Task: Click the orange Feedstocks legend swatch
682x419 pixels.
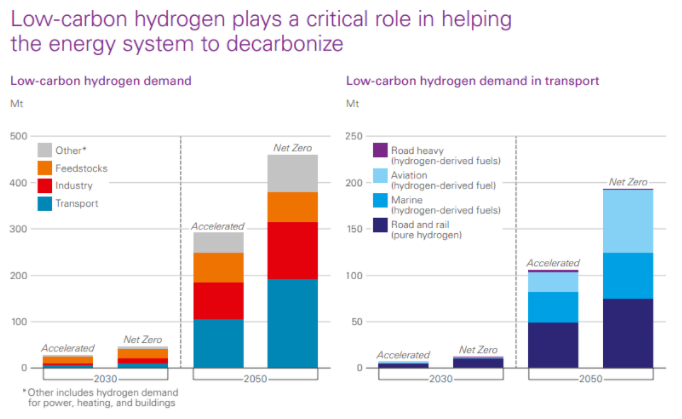Action: (45, 168)
